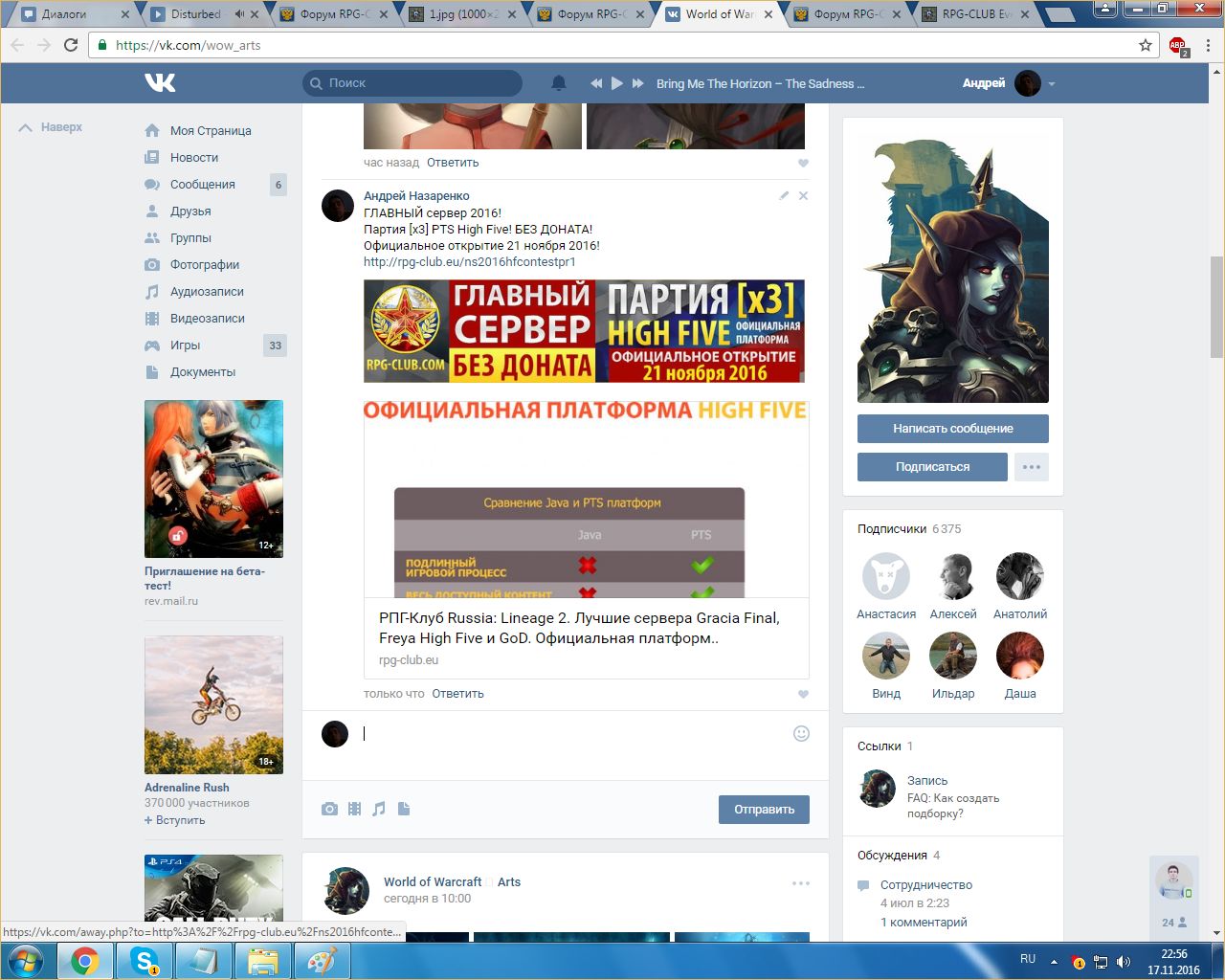Switch to RPG-CLUB Ev browser tab

pyautogui.click(x=975, y=14)
